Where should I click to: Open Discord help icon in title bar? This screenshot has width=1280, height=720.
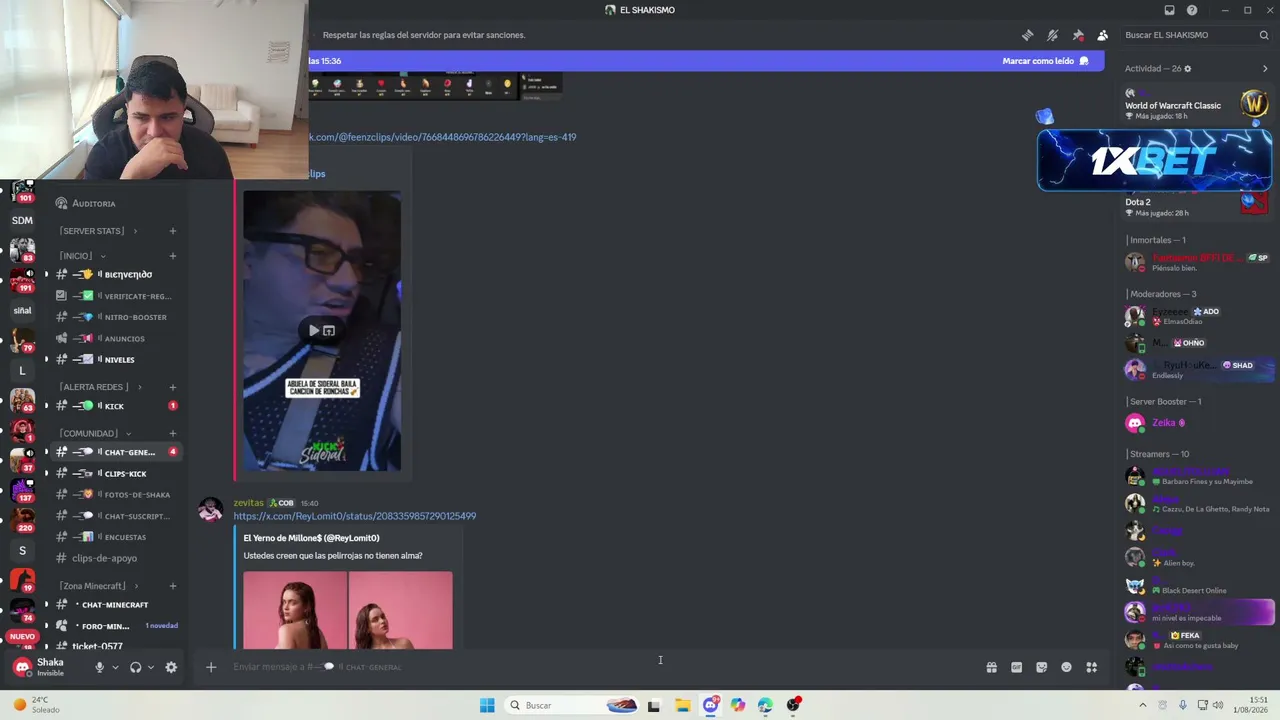[x=1192, y=10]
